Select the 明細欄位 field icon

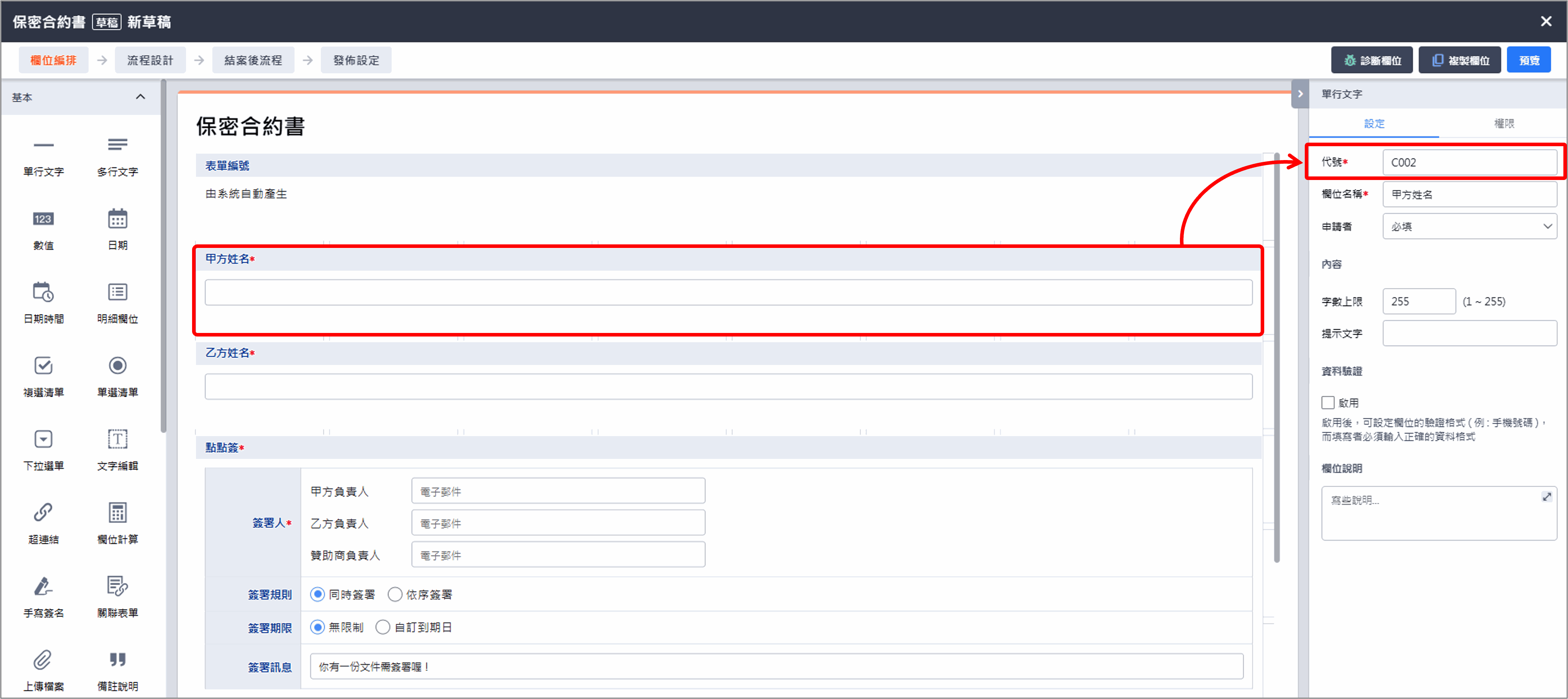pos(117,292)
